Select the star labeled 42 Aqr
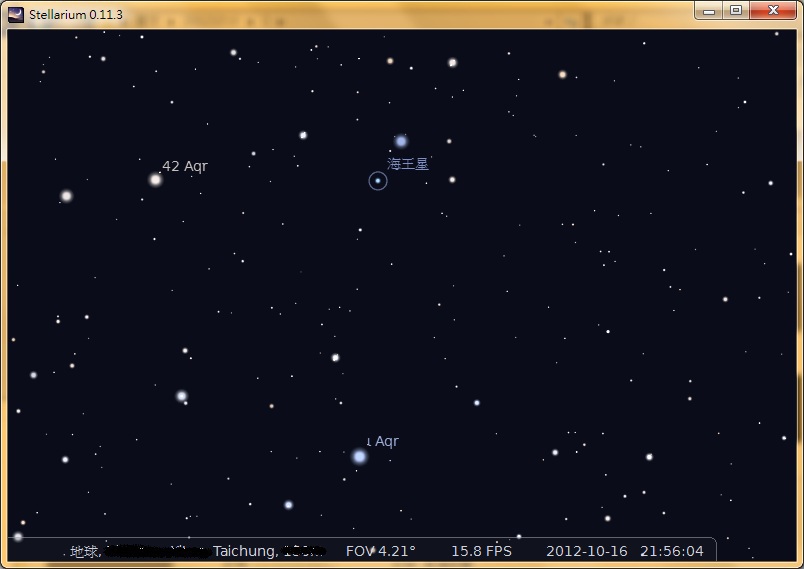This screenshot has width=804, height=569. pyautogui.click(x=155, y=179)
